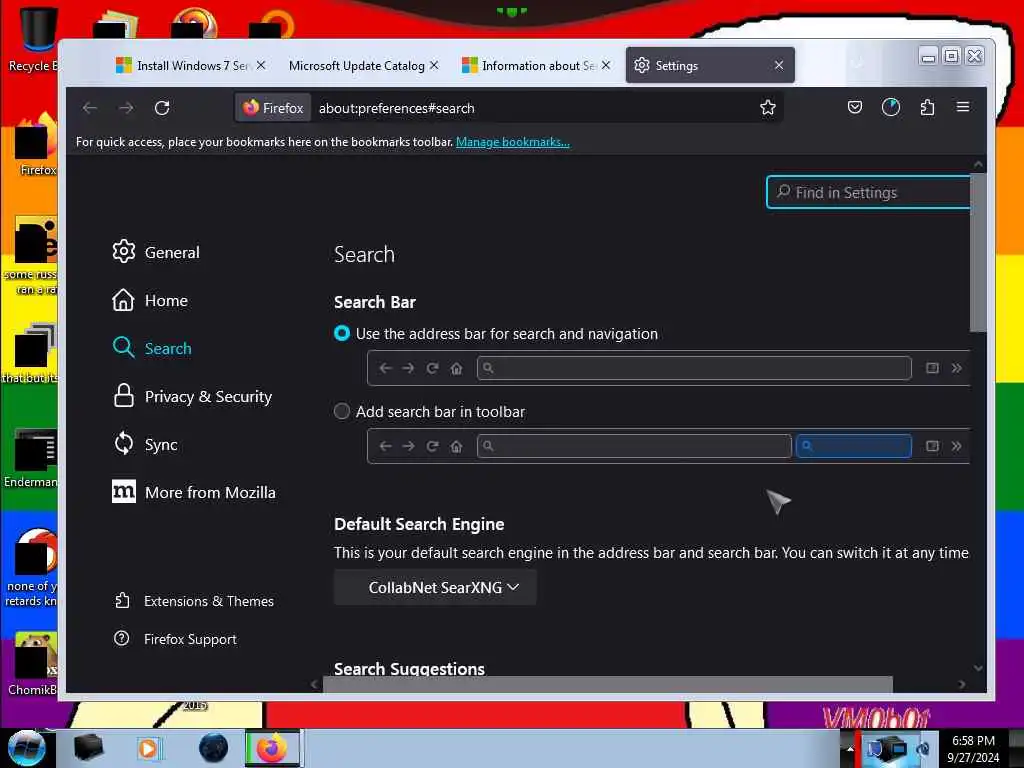The height and width of the screenshot is (768, 1024).
Task: Close the Install Windows 7 tab
Action: [261, 65]
